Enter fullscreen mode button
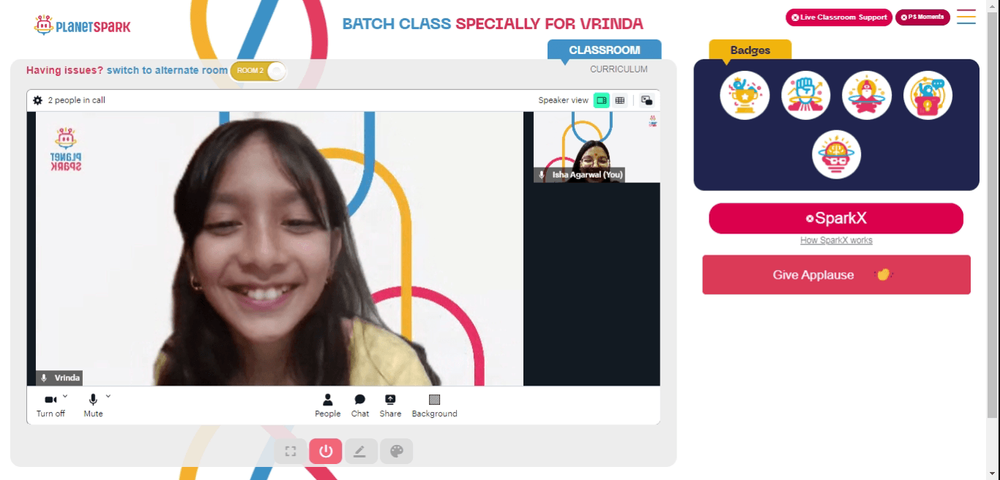 290,451
